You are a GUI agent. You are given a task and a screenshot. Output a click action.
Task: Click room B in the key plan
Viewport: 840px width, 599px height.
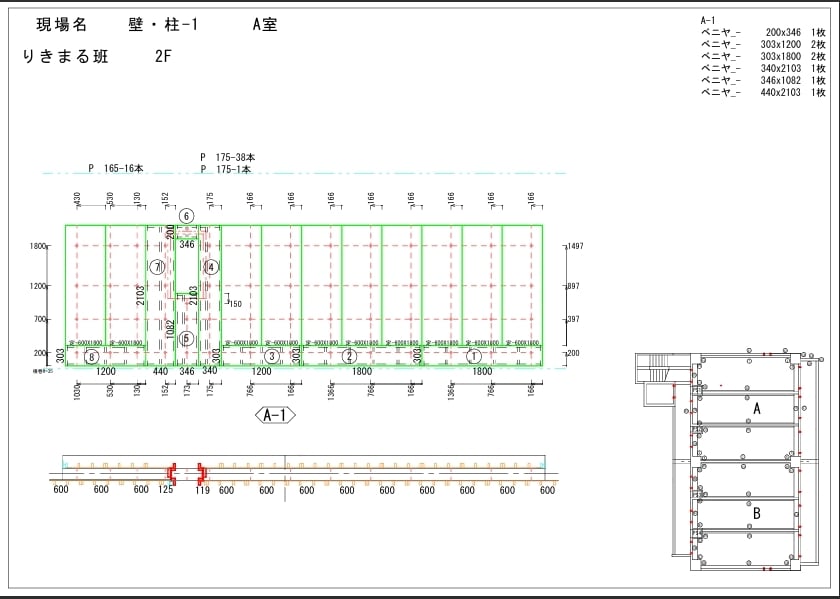(756, 513)
